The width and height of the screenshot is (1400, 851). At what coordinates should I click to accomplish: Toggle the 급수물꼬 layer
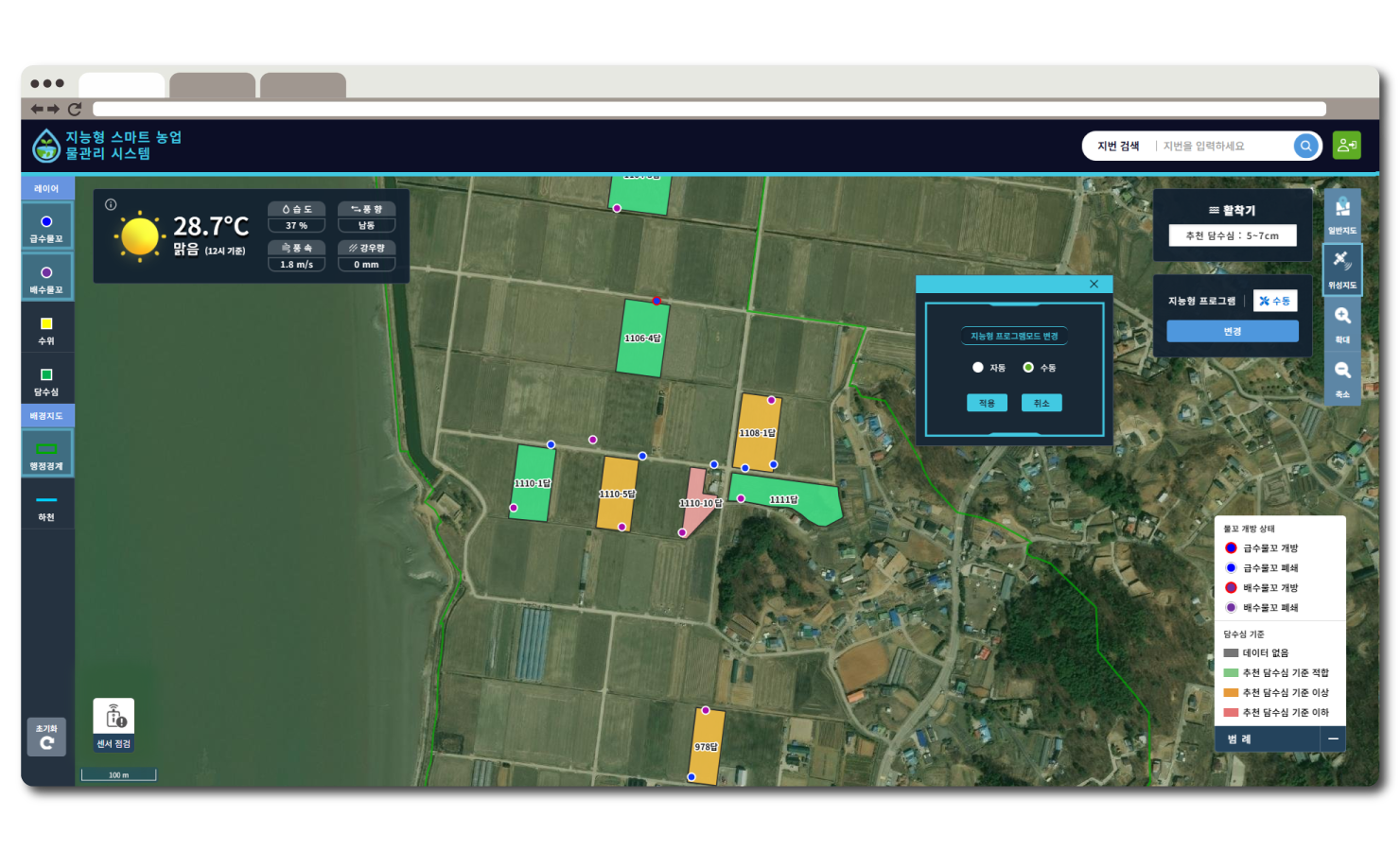point(46,227)
